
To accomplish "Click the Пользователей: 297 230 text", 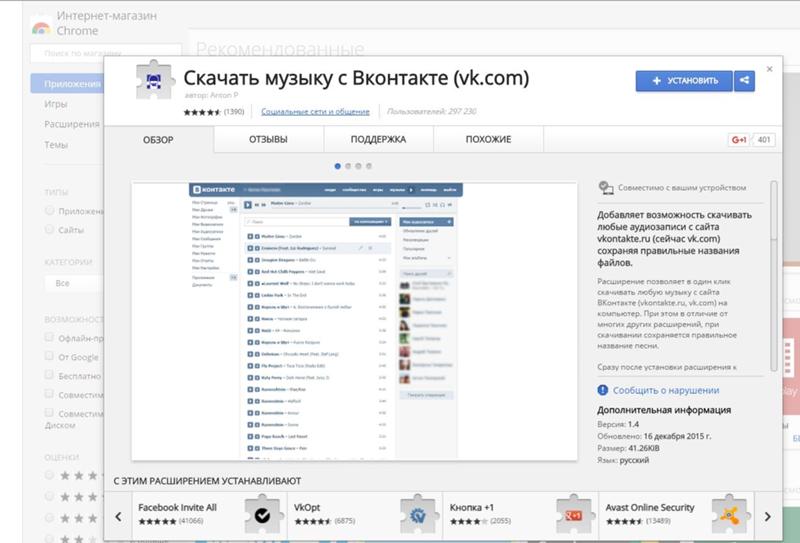I will pos(432,112).
